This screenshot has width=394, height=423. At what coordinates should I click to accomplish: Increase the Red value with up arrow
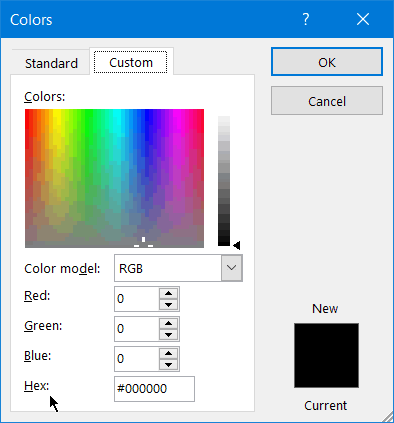pos(168,293)
